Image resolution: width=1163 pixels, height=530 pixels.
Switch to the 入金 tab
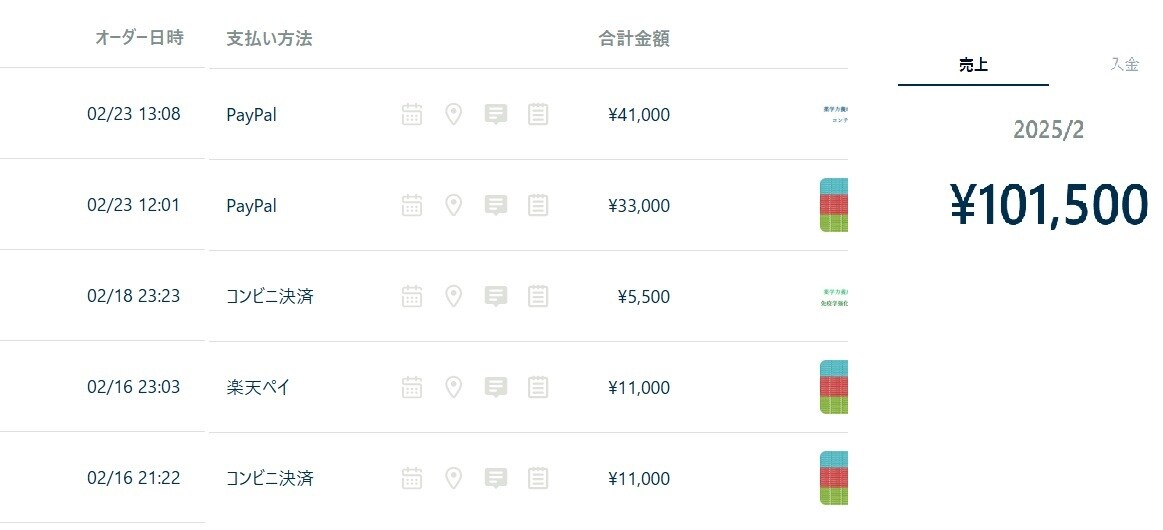[x=1124, y=64]
